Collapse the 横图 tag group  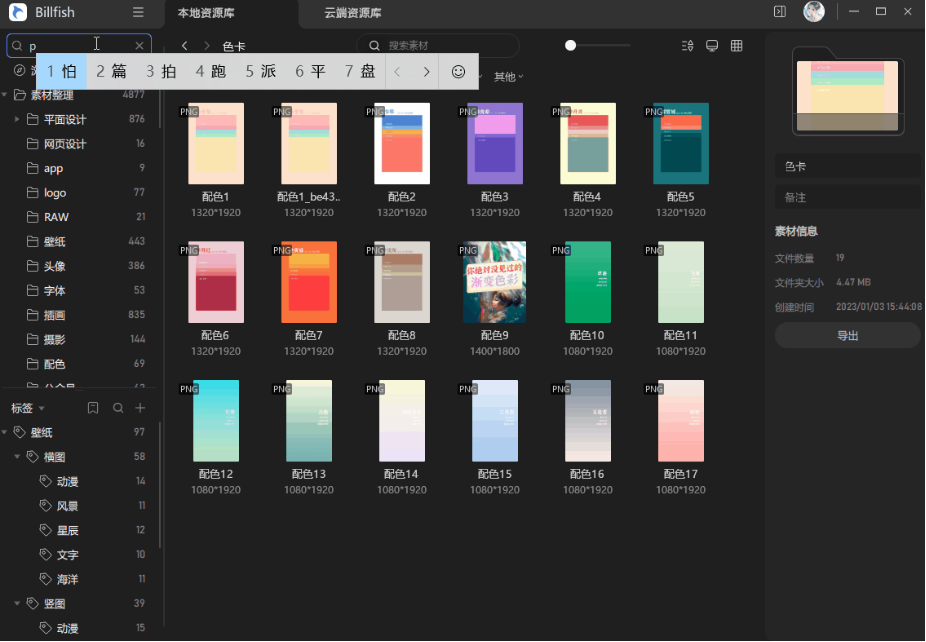[x=17, y=457]
